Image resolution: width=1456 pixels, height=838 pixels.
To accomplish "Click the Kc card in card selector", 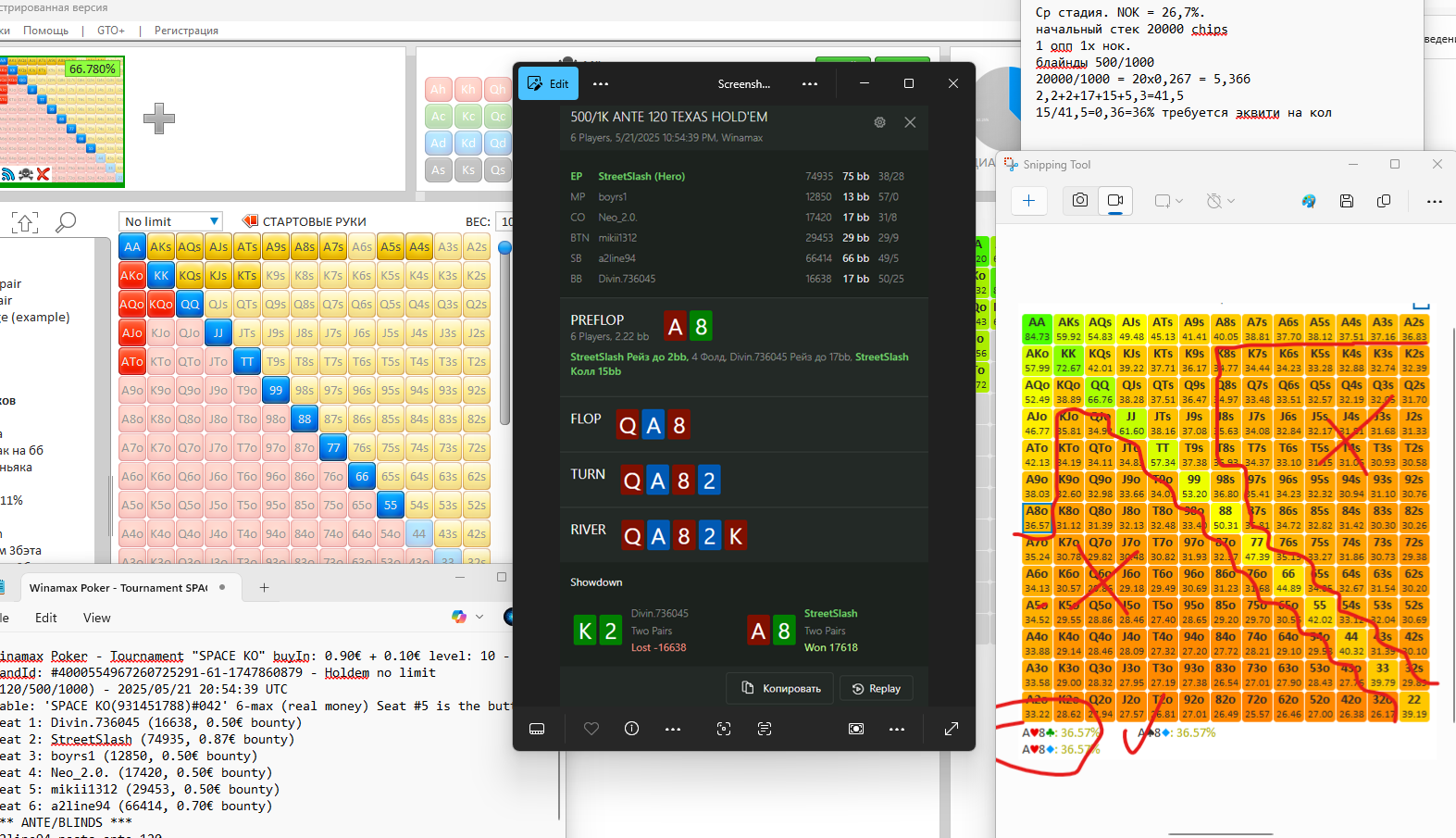I will click(468, 116).
